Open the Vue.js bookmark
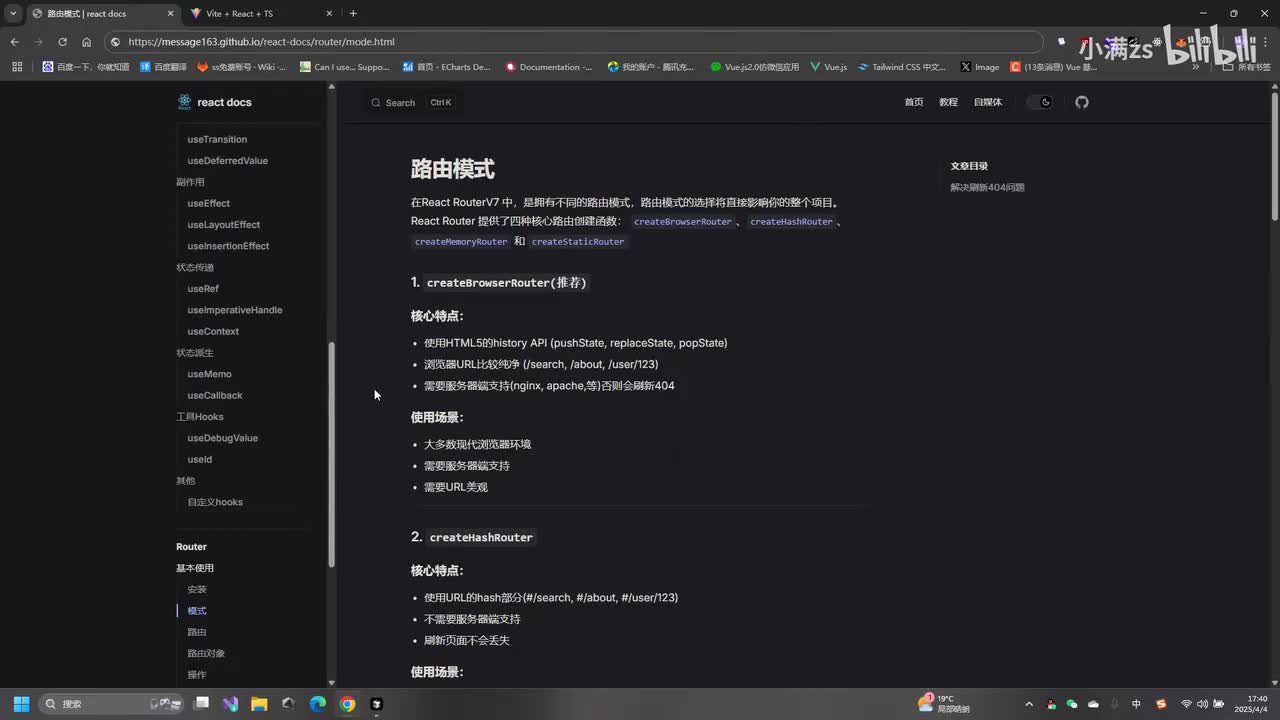The height and width of the screenshot is (720, 1280). pyautogui.click(x=829, y=67)
